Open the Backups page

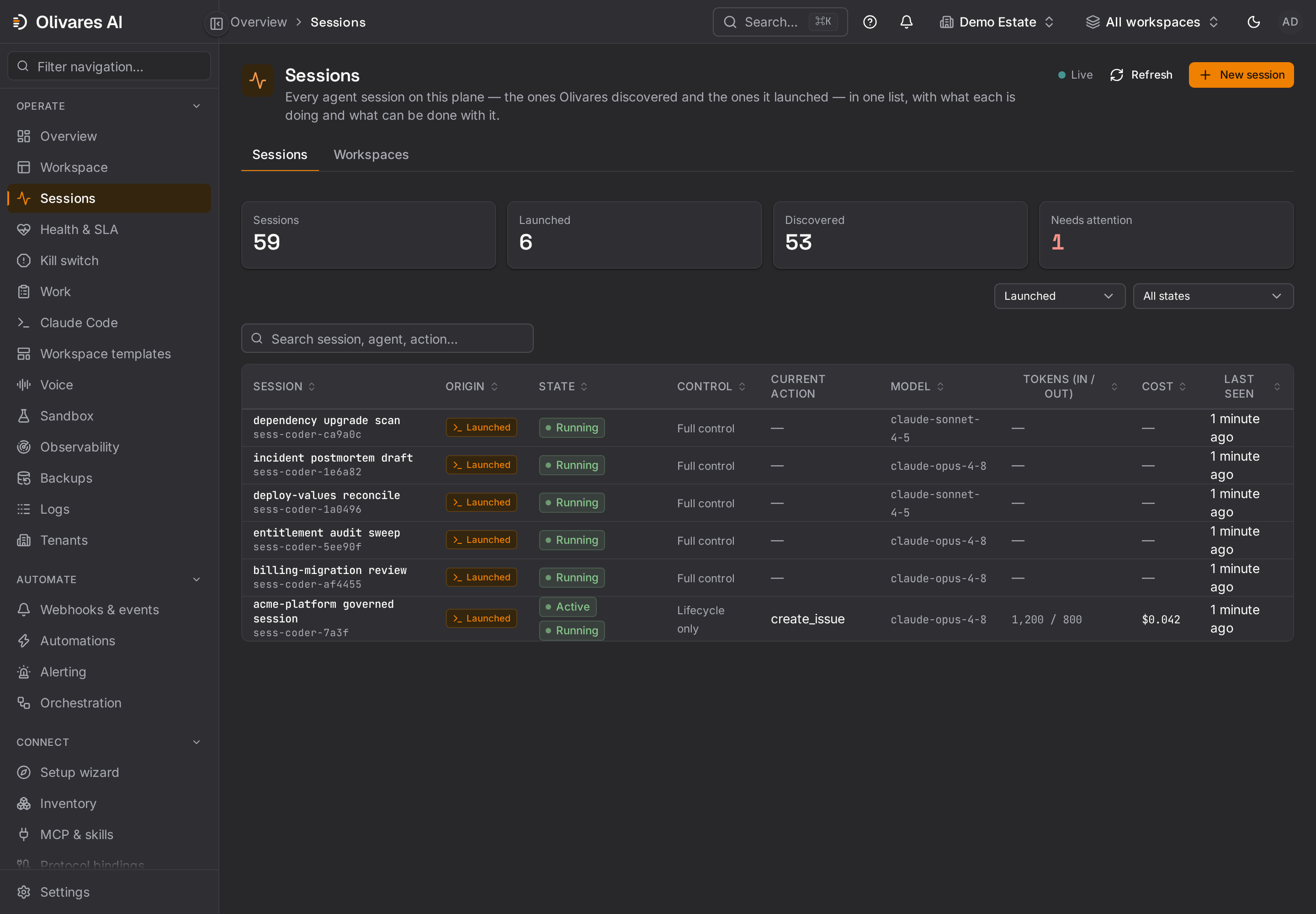pyautogui.click(x=109, y=478)
